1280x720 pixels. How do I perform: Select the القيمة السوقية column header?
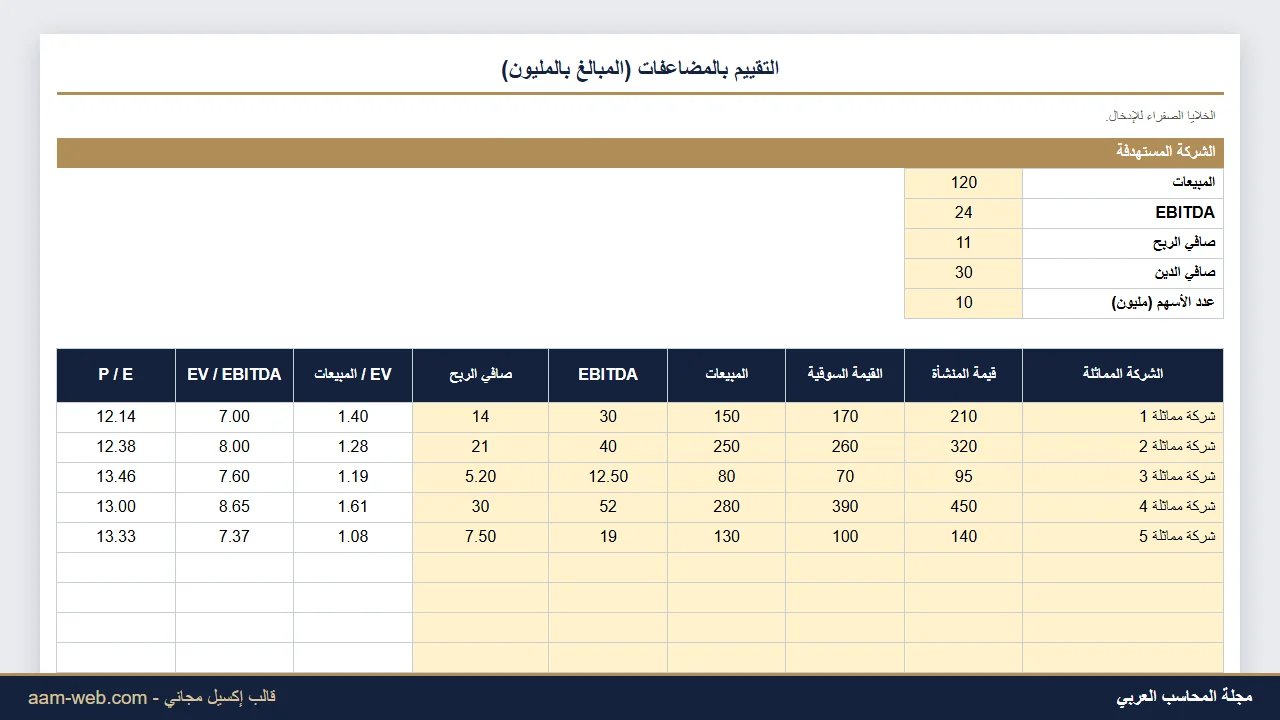[845, 375]
